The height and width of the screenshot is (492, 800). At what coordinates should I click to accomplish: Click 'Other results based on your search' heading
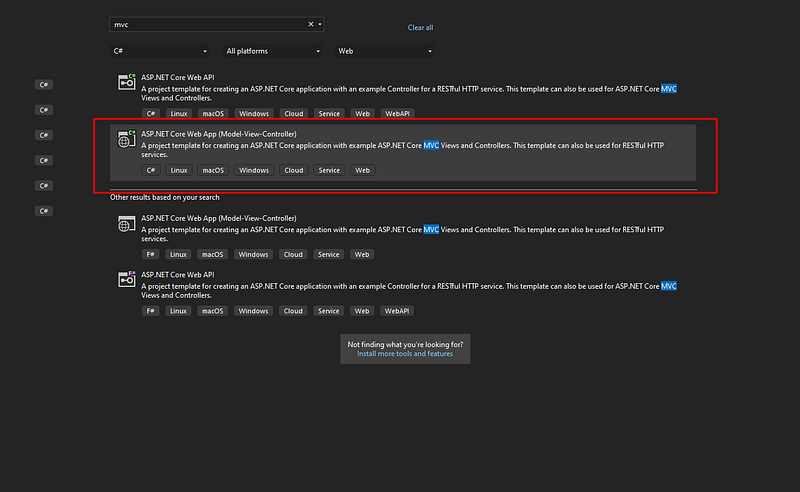[165, 198]
